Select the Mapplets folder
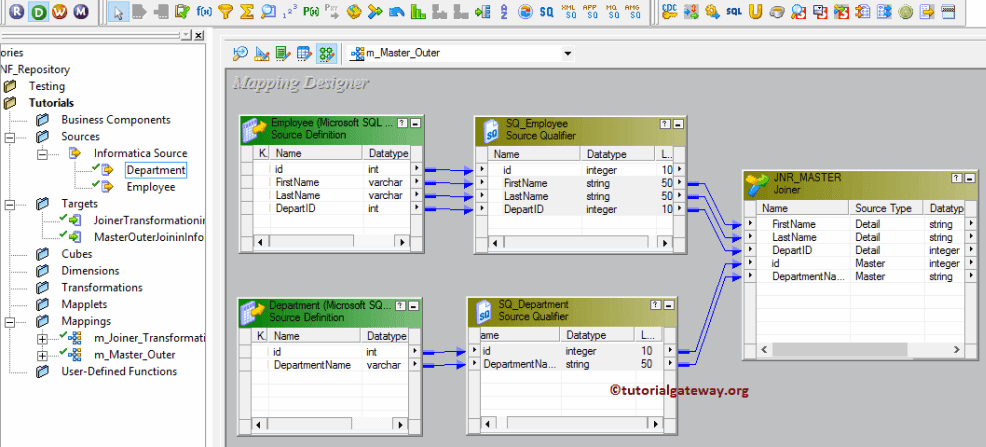The width and height of the screenshot is (986, 447). point(84,304)
